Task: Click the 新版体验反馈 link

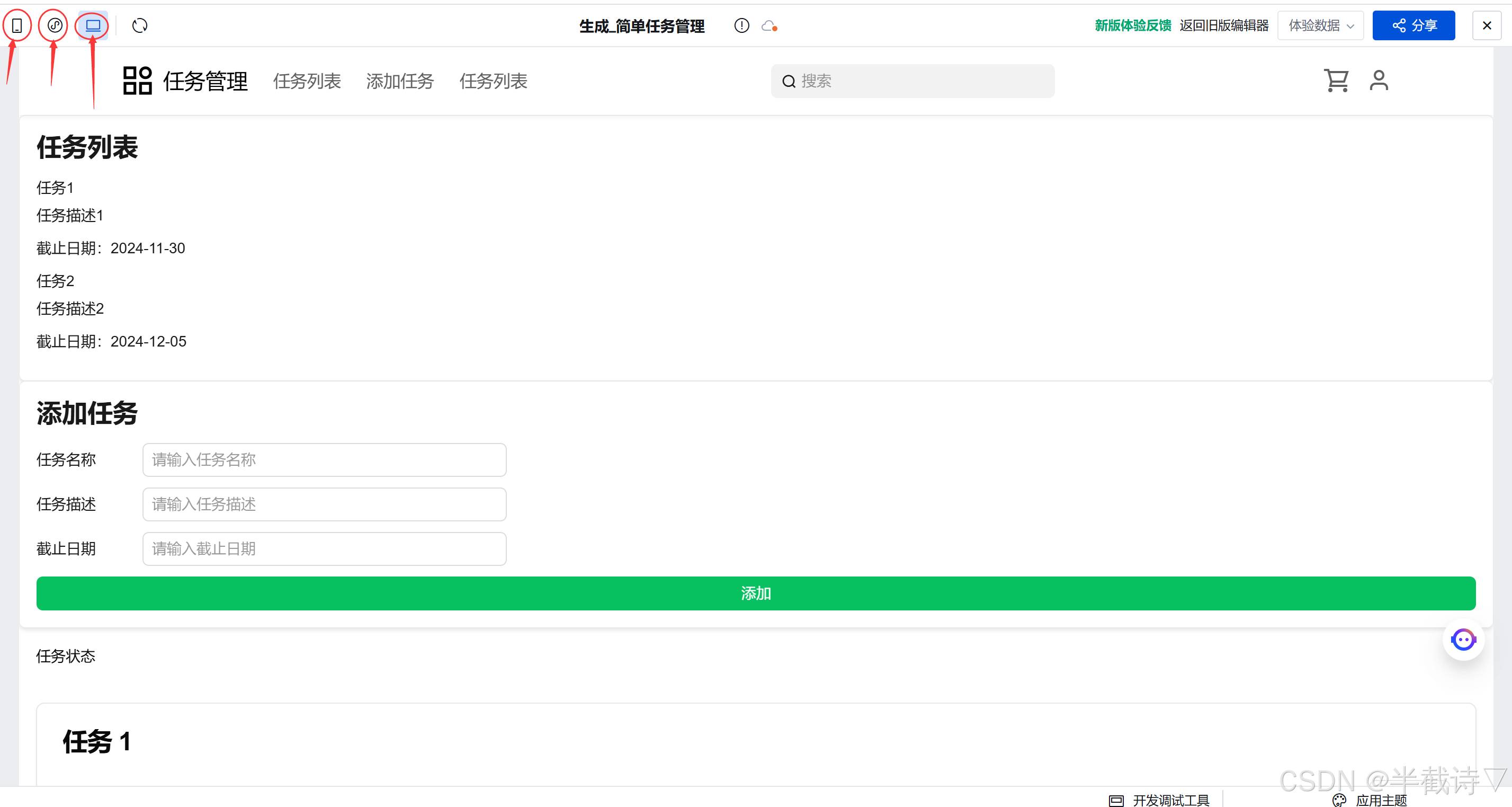Action: click(1132, 25)
